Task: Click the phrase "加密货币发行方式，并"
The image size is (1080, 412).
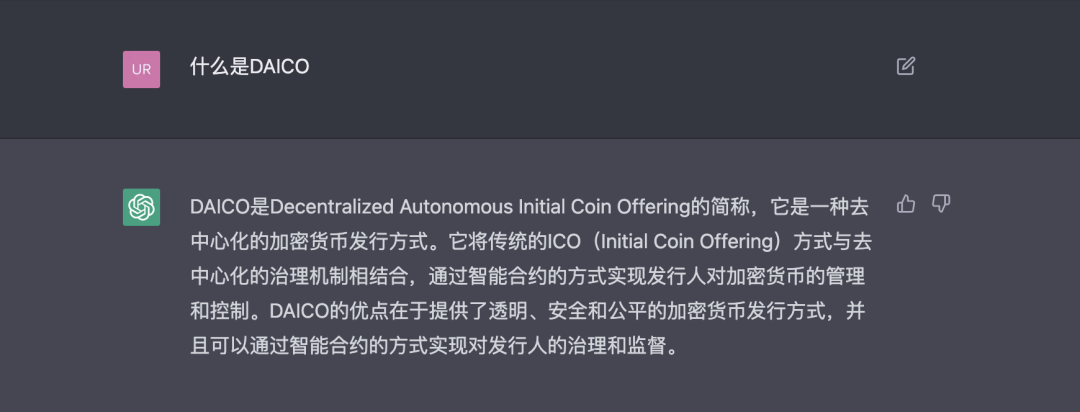Action: click(x=768, y=312)
